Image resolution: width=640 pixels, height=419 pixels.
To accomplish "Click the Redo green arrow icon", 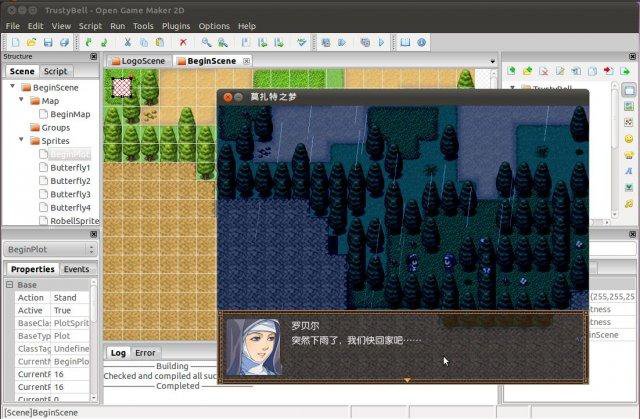I will point(104,42).
